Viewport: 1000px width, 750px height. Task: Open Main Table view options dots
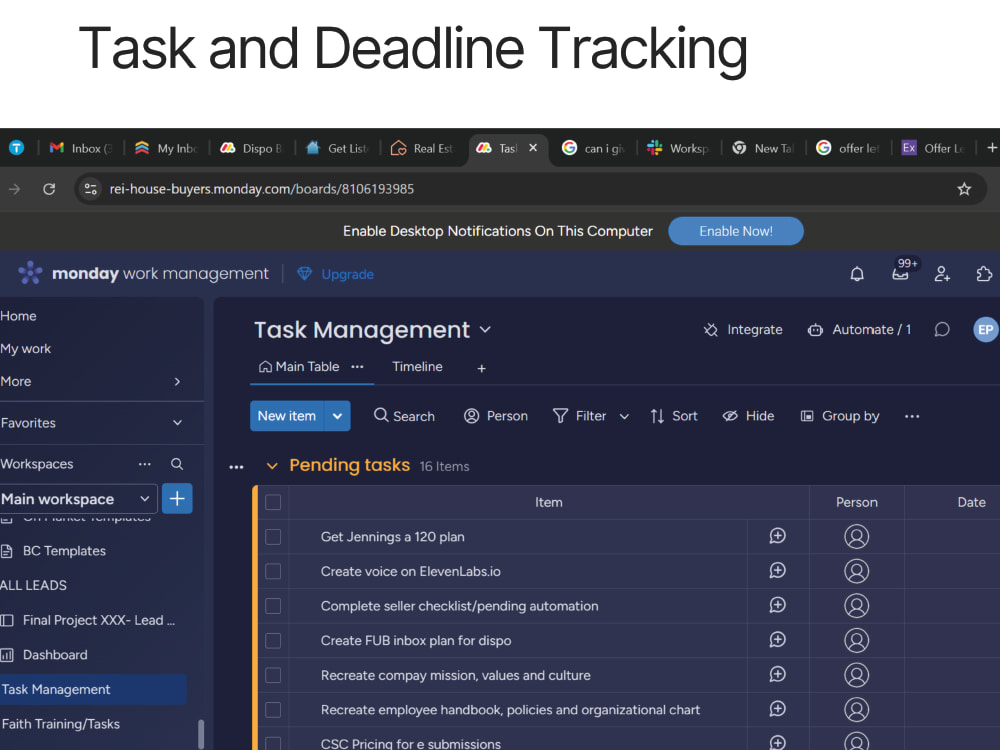pyautogui.click(x=357, y=367)
